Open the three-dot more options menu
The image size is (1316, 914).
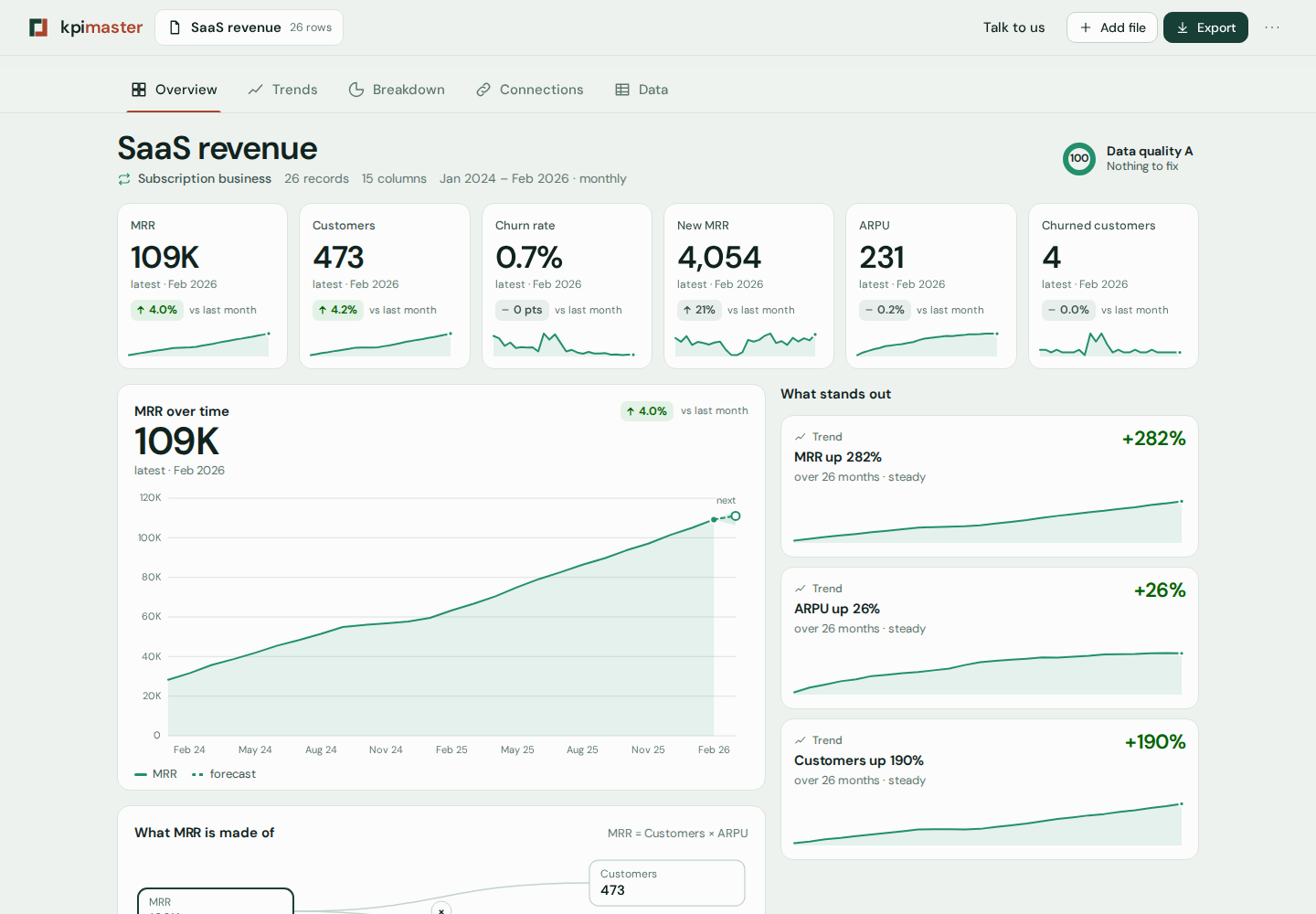[x=1272, y=27]
